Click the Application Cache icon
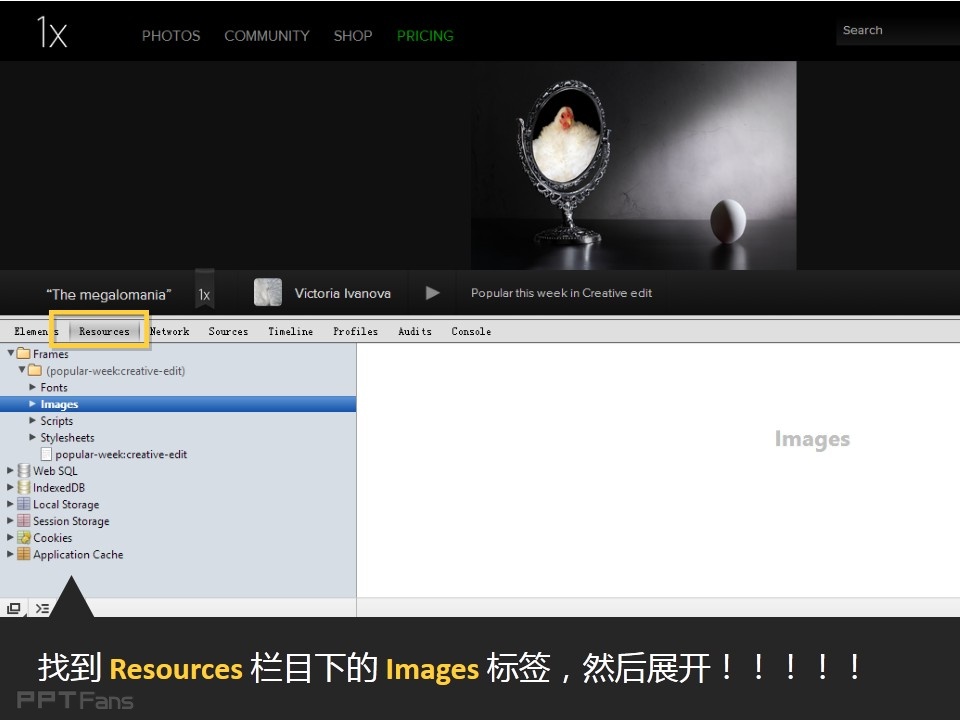Screen dimensions: 960x720 pos(23,554)
